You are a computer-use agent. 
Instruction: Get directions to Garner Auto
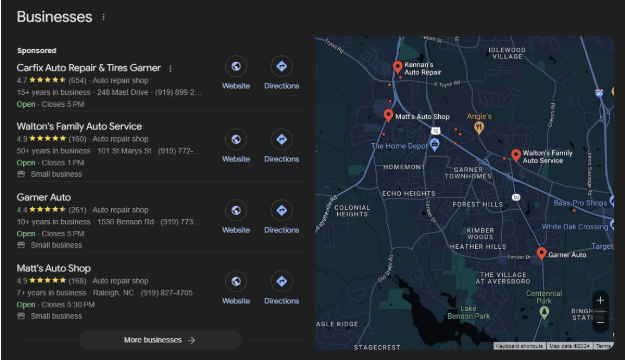281,210
